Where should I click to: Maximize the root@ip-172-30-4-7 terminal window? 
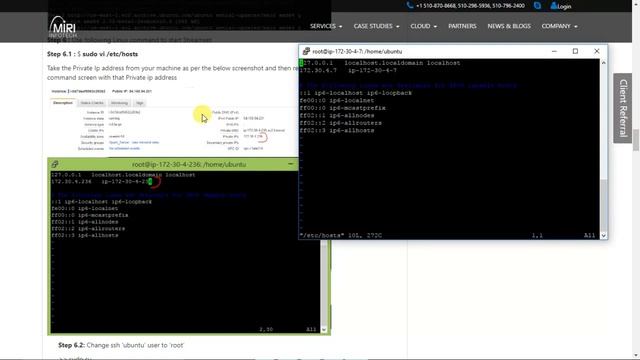coord(575,51)
